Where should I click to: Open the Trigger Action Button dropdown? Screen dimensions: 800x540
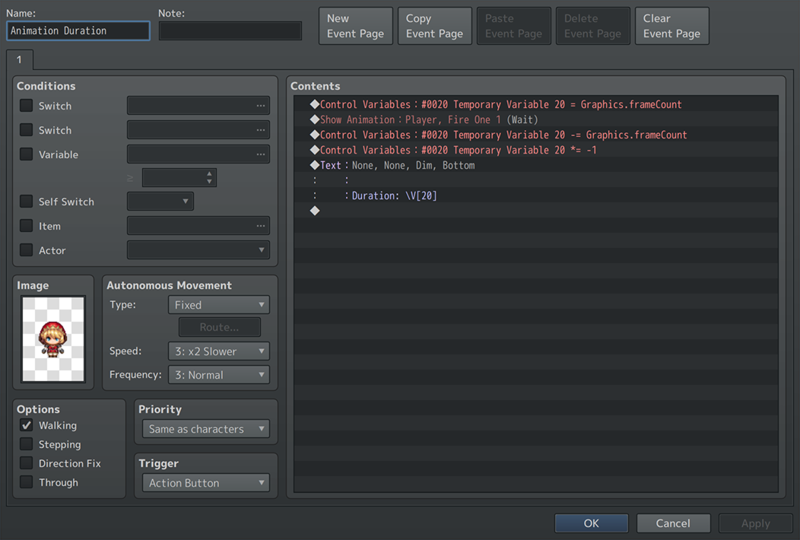click(x=206, y=483)
